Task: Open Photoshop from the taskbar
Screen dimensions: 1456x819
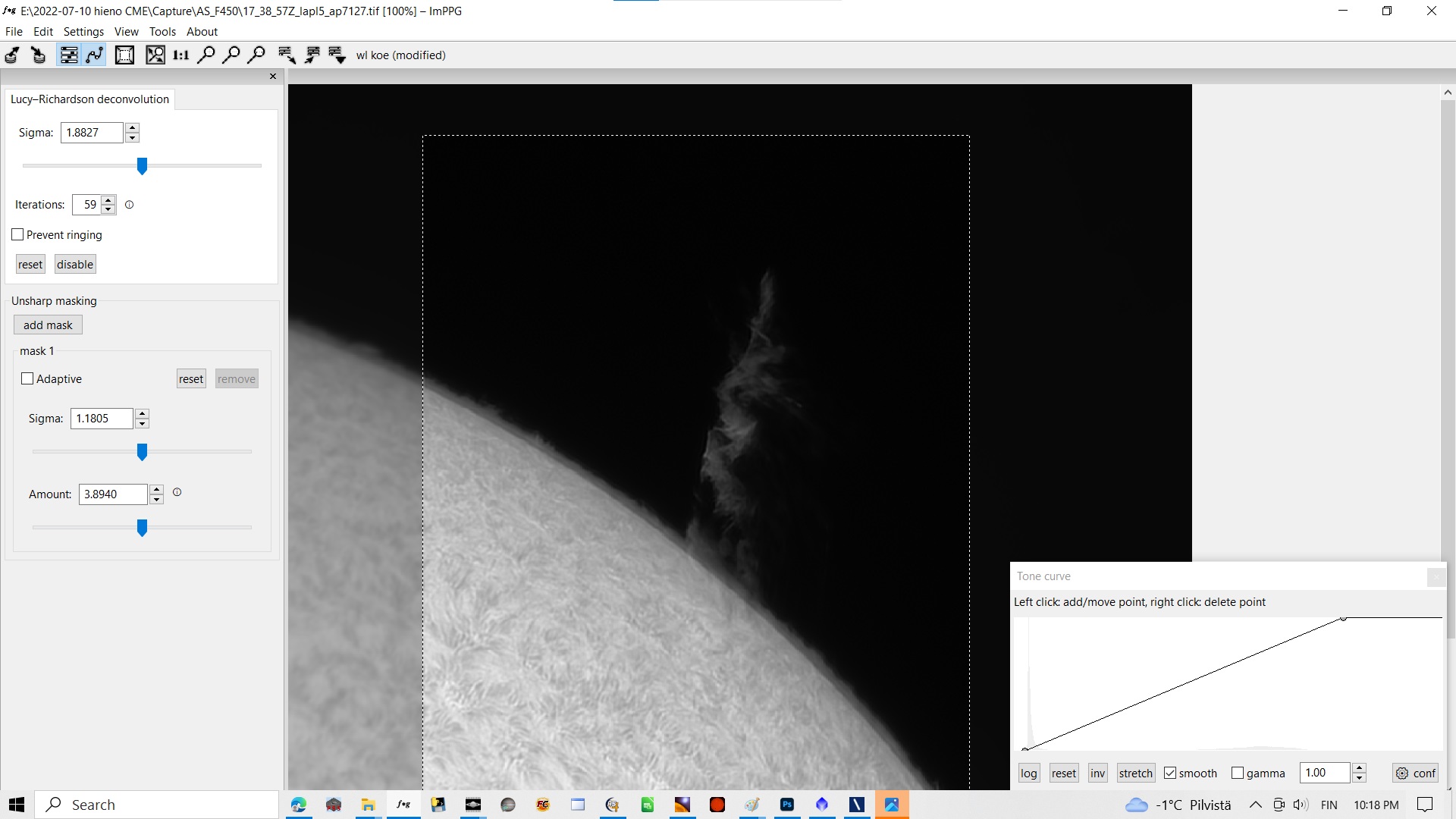Action: (787, 805)
